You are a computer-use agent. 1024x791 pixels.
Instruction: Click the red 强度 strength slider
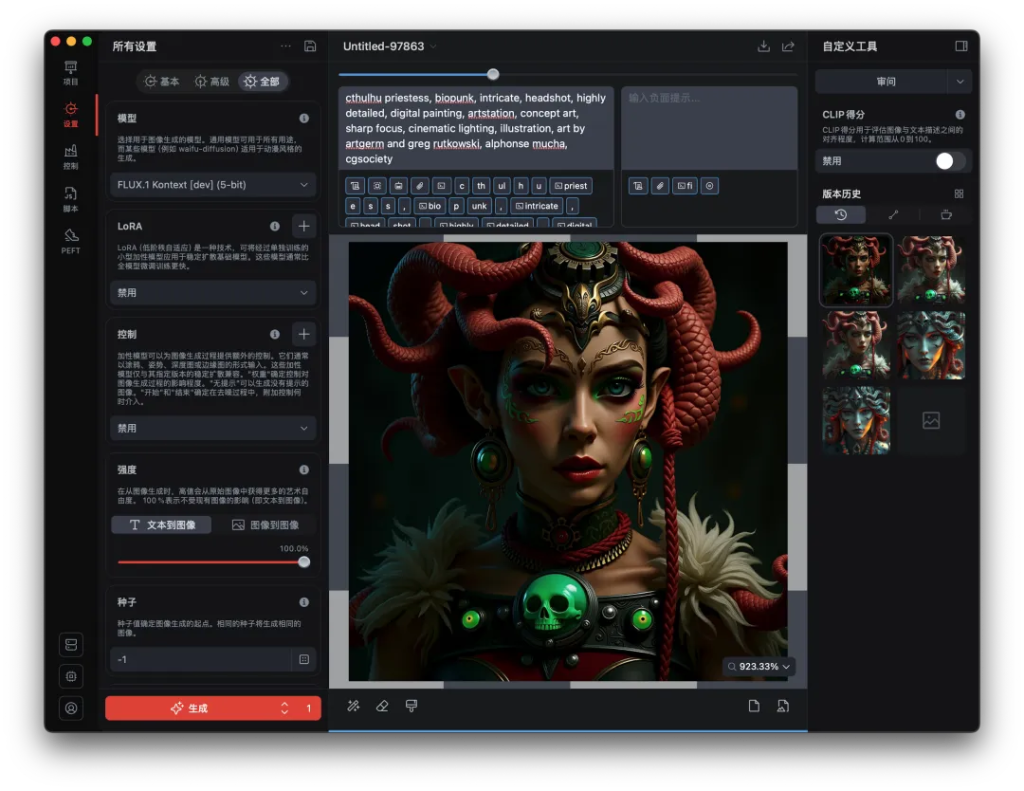tap(213, 562)
